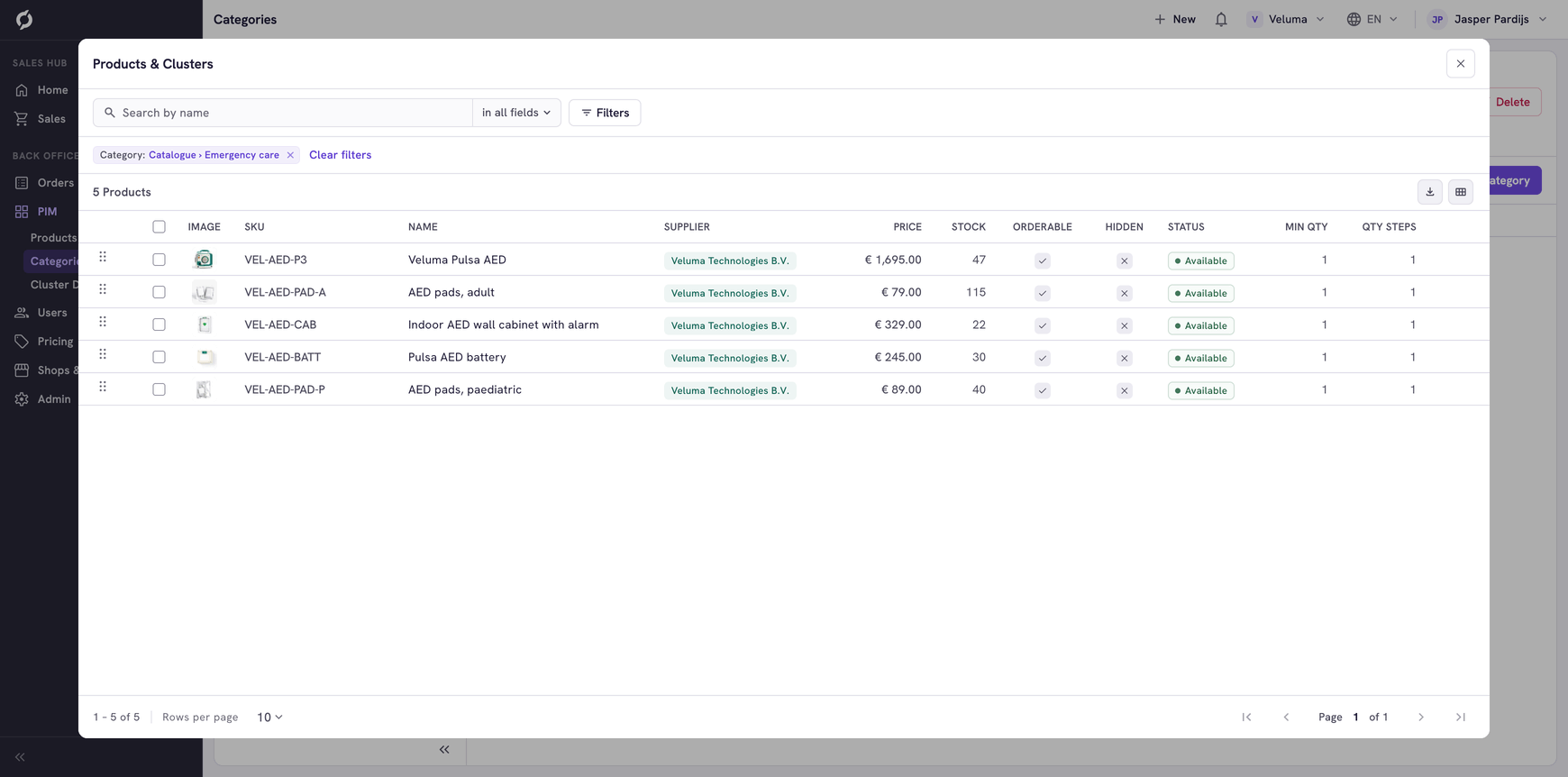Click the drag handle for VEL-AED-CAB row
This screenshot has width=1568, height=777.
(103, 323)
